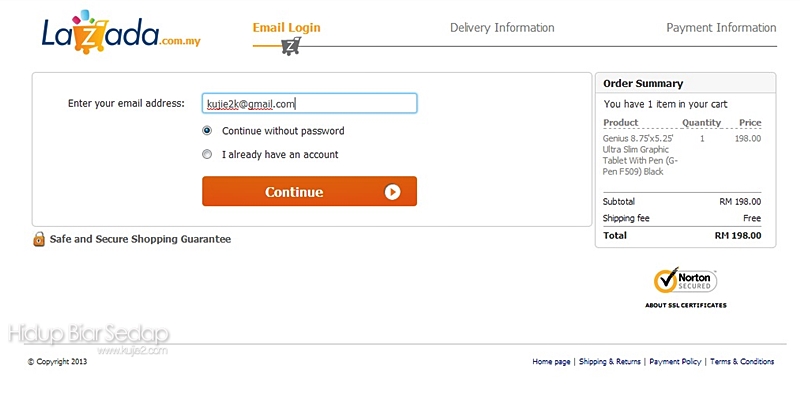This screenshot has height=402, width=800.
Task: Go to Delivery Information step
Action: [500, 27]
